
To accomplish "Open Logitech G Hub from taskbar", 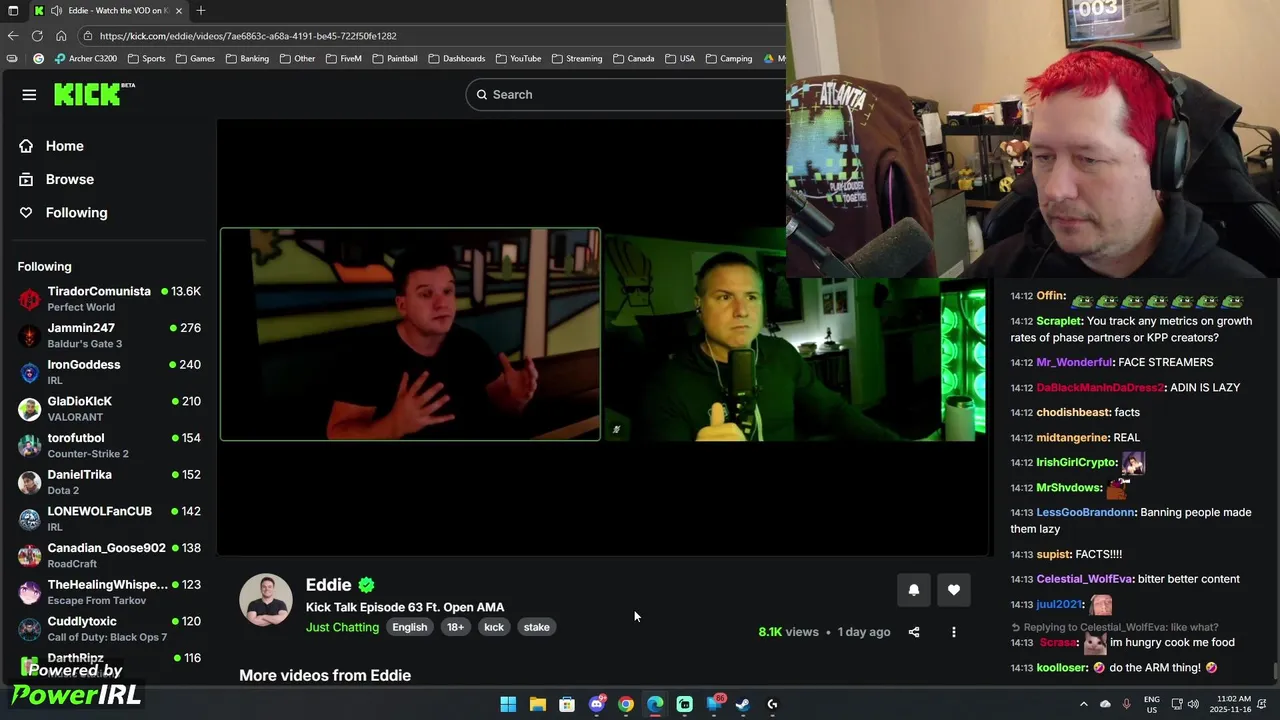I will tap(772, 704).
